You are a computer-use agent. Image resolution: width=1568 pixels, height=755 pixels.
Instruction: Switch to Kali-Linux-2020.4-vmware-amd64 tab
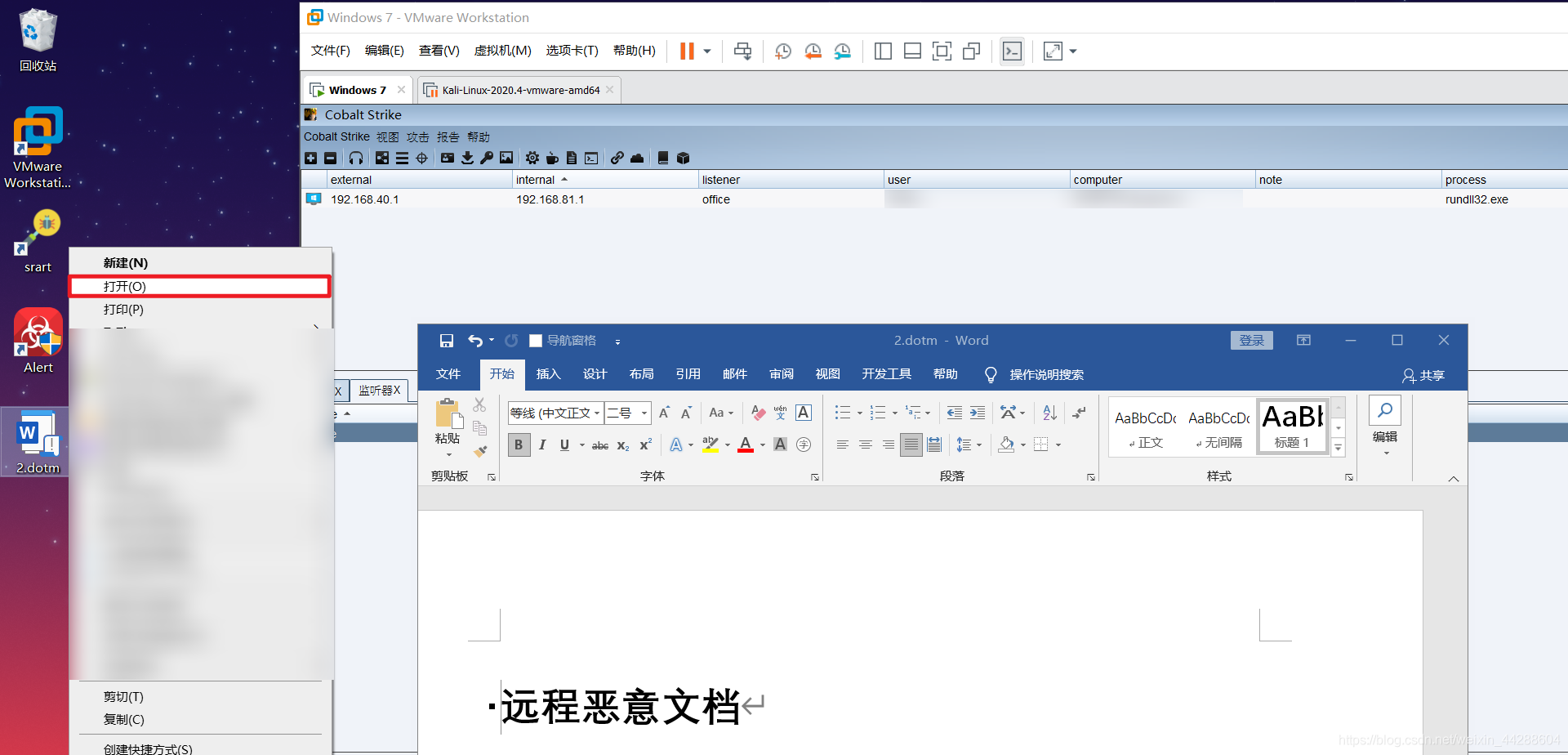tap(519, 90)
